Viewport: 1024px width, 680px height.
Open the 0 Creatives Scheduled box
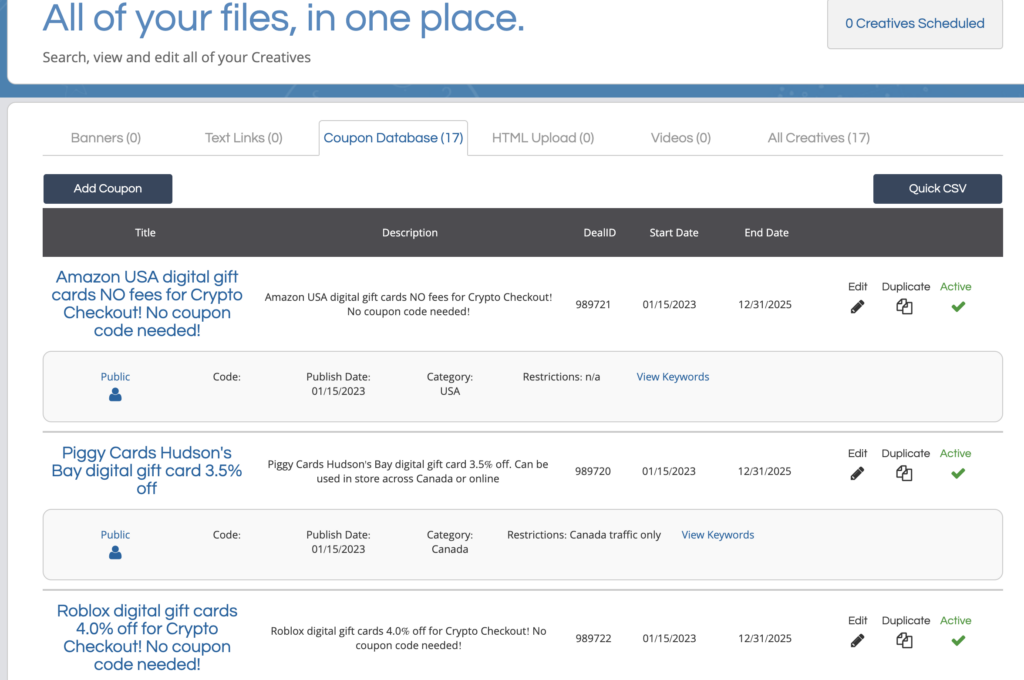coord(915,24)
